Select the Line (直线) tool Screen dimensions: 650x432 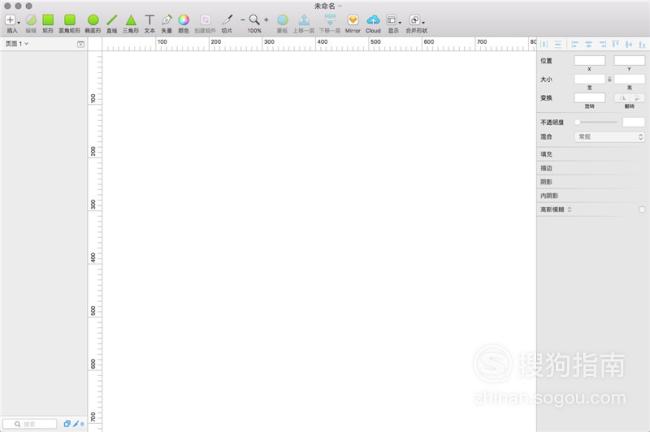pyautogui.click(x=112, y=20)
